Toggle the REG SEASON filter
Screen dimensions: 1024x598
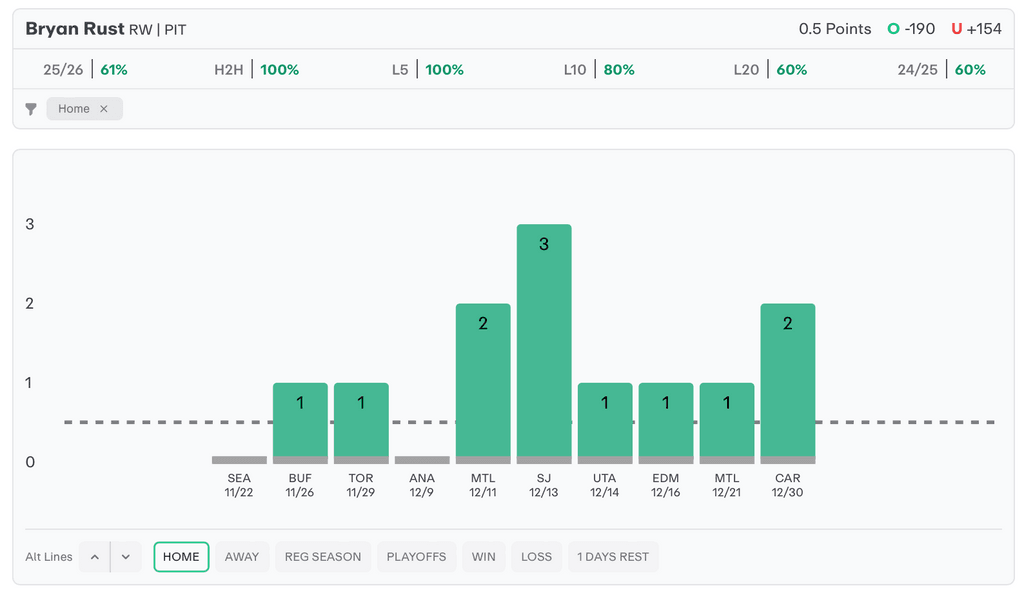point(322,557)
